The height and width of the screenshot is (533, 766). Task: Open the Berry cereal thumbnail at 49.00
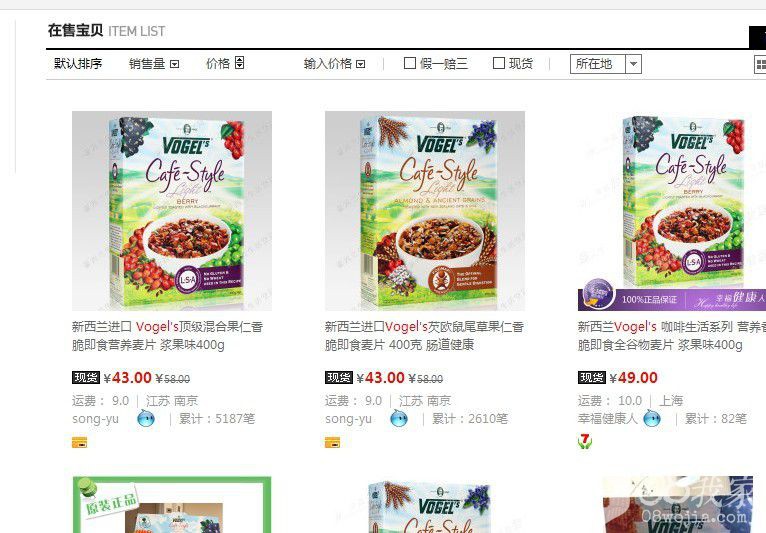click(x=672, y=211)
